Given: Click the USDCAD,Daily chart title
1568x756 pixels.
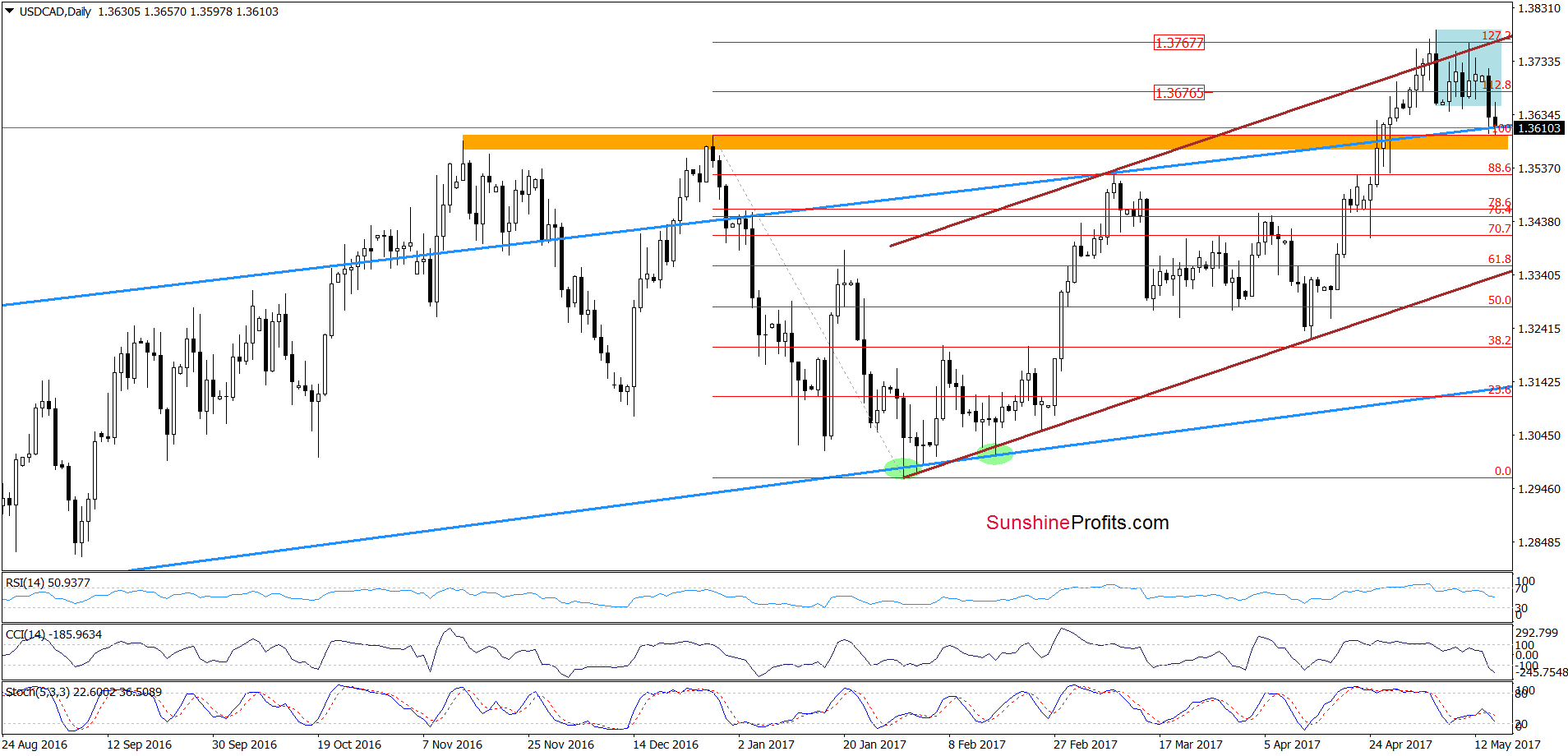Looking at the screenshot, I should (x=55, y=12).
